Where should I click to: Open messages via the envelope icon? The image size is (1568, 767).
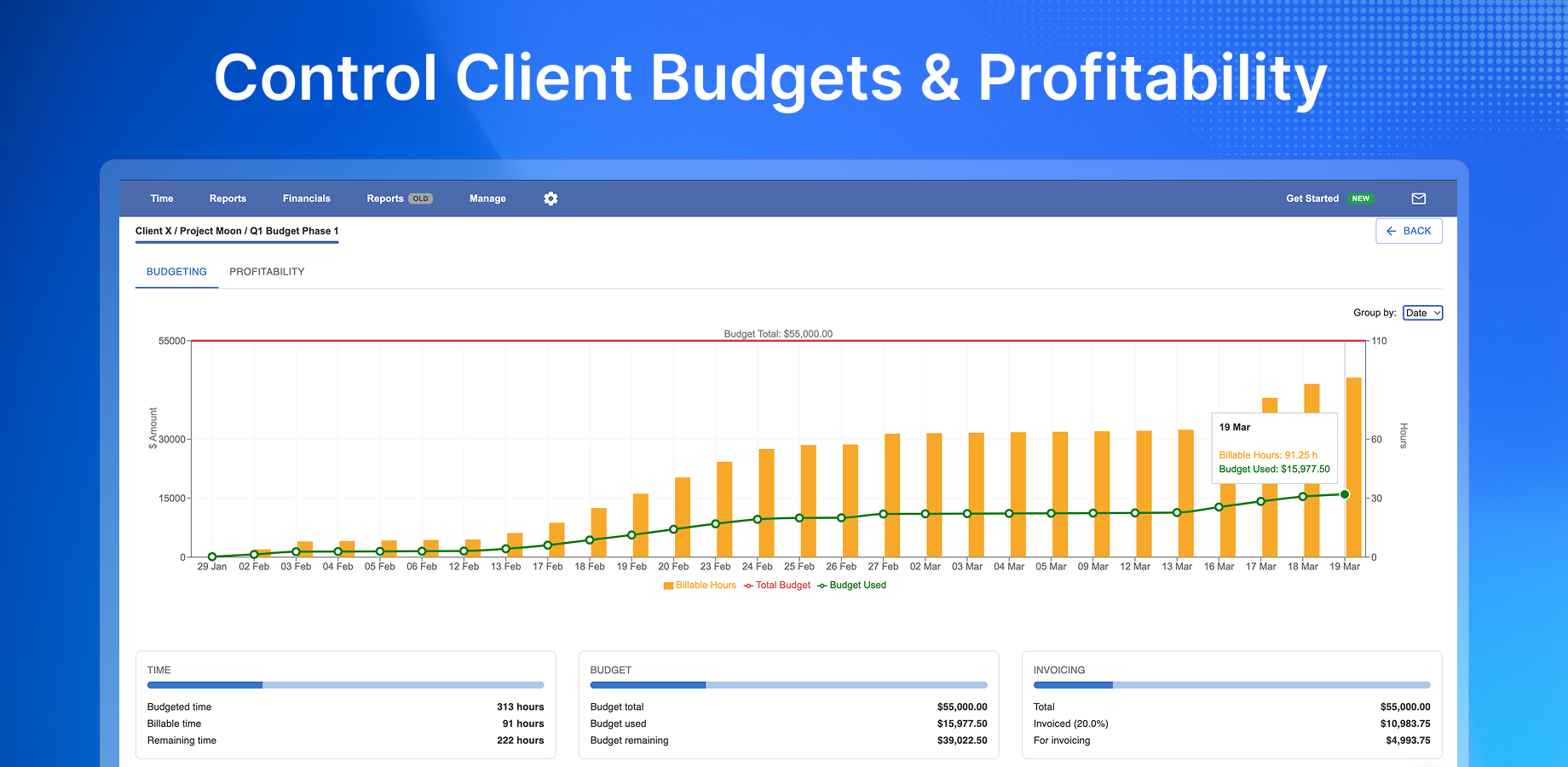click(x=1419, y=198)
